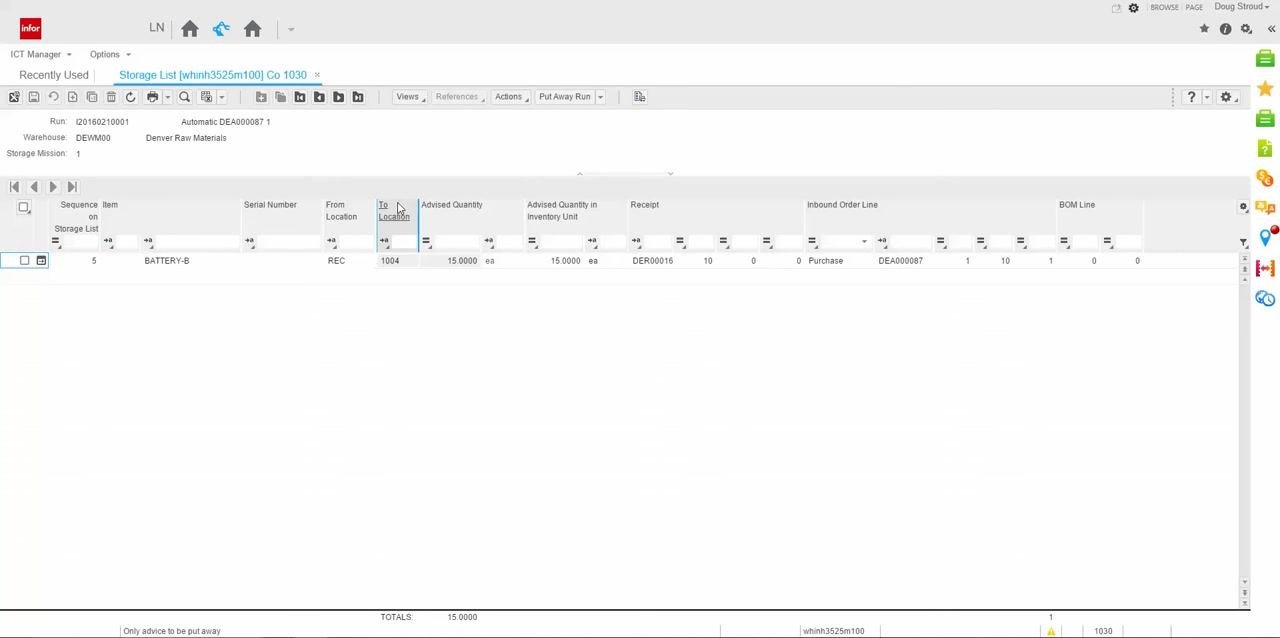Click the blue process navigator icon
This screenshot has height=638, width=1280.
coord(221,29)
